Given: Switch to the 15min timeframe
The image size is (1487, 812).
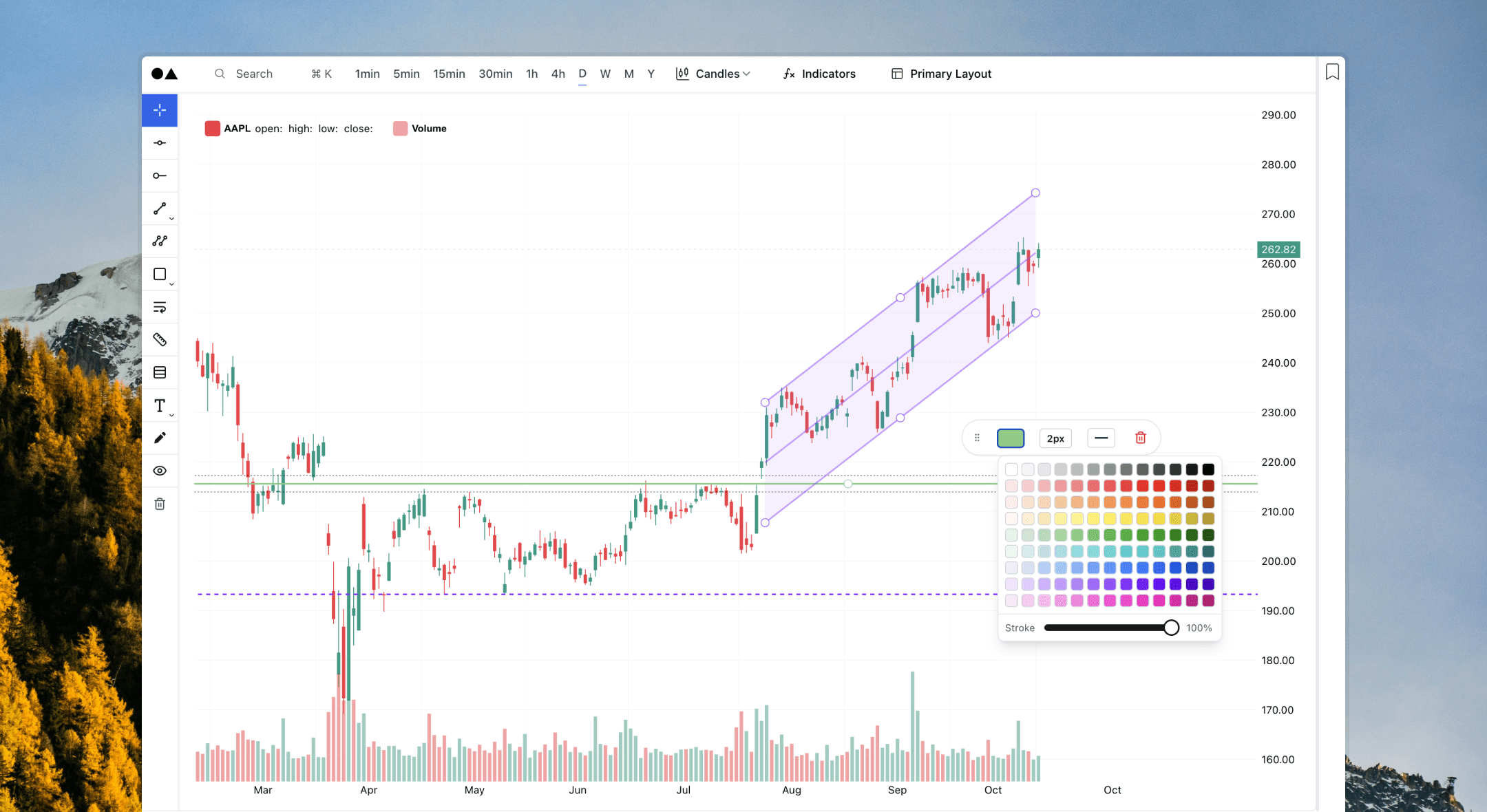Looking at the screenshot, I should [449, 74].
